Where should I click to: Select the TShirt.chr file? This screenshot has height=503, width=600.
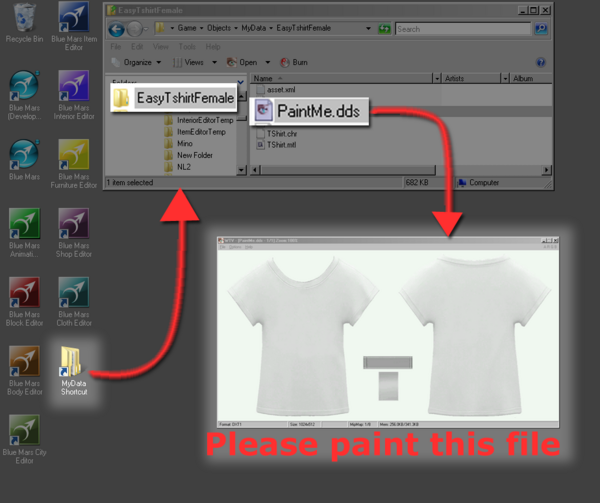point(277,133)
